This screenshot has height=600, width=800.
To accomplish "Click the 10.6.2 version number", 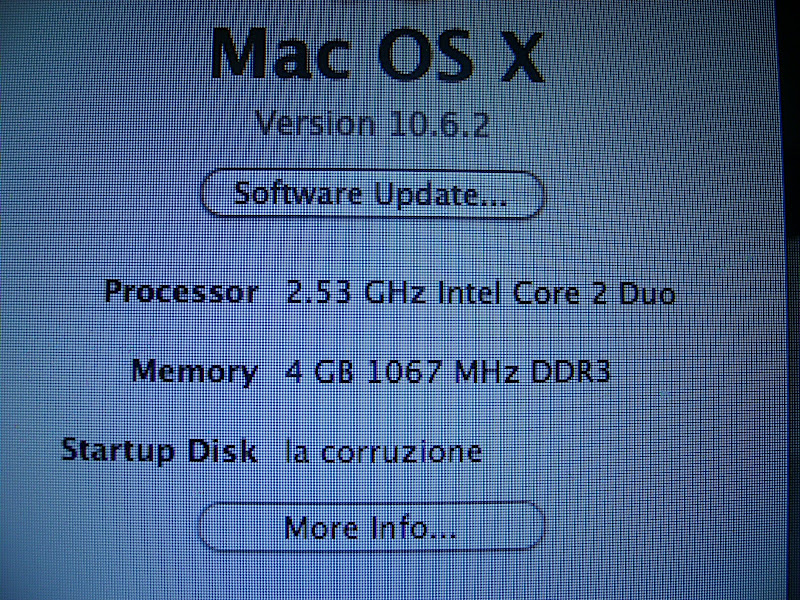I will (437, 126).
